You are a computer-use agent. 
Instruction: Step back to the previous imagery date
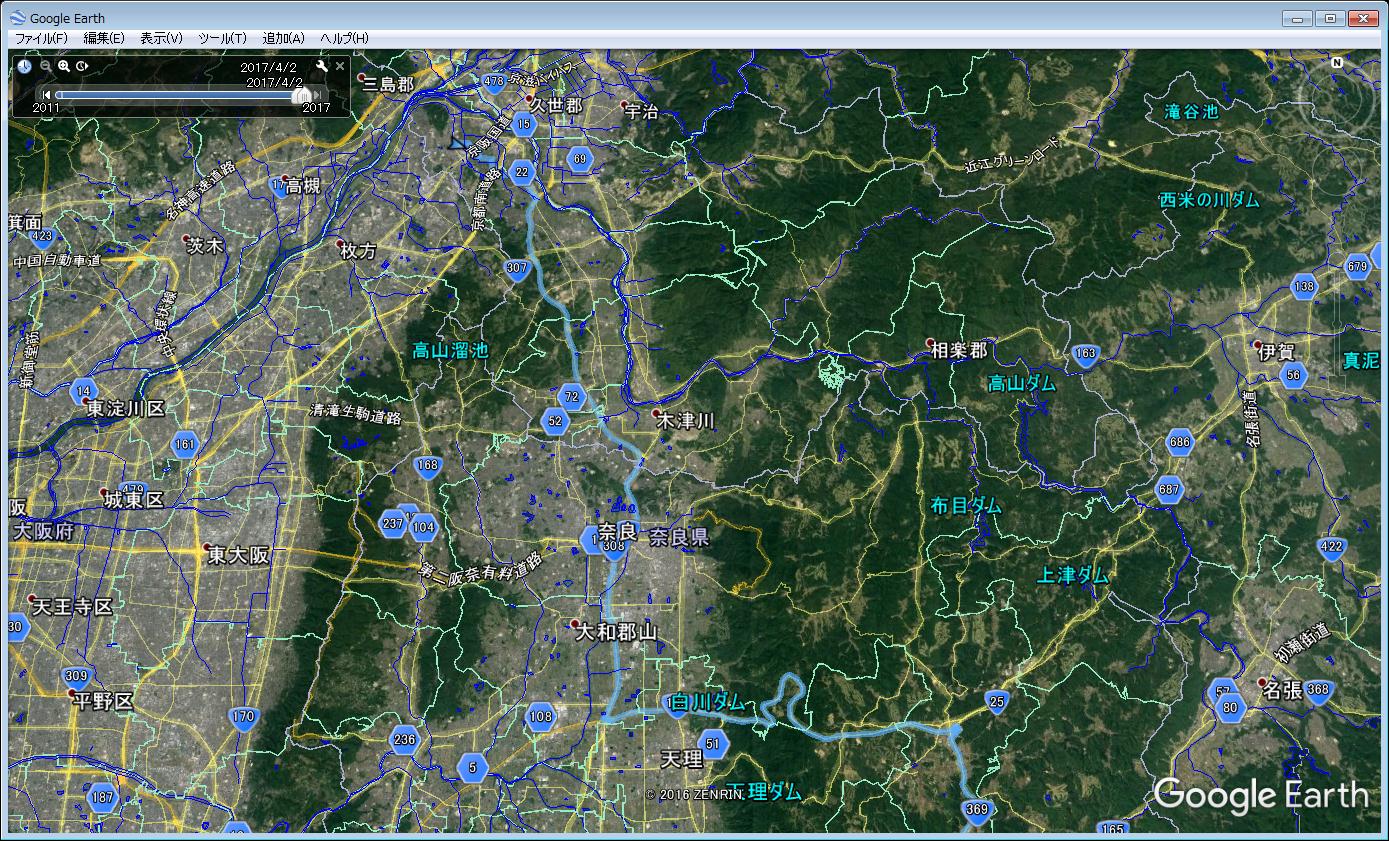pos(46,94)
